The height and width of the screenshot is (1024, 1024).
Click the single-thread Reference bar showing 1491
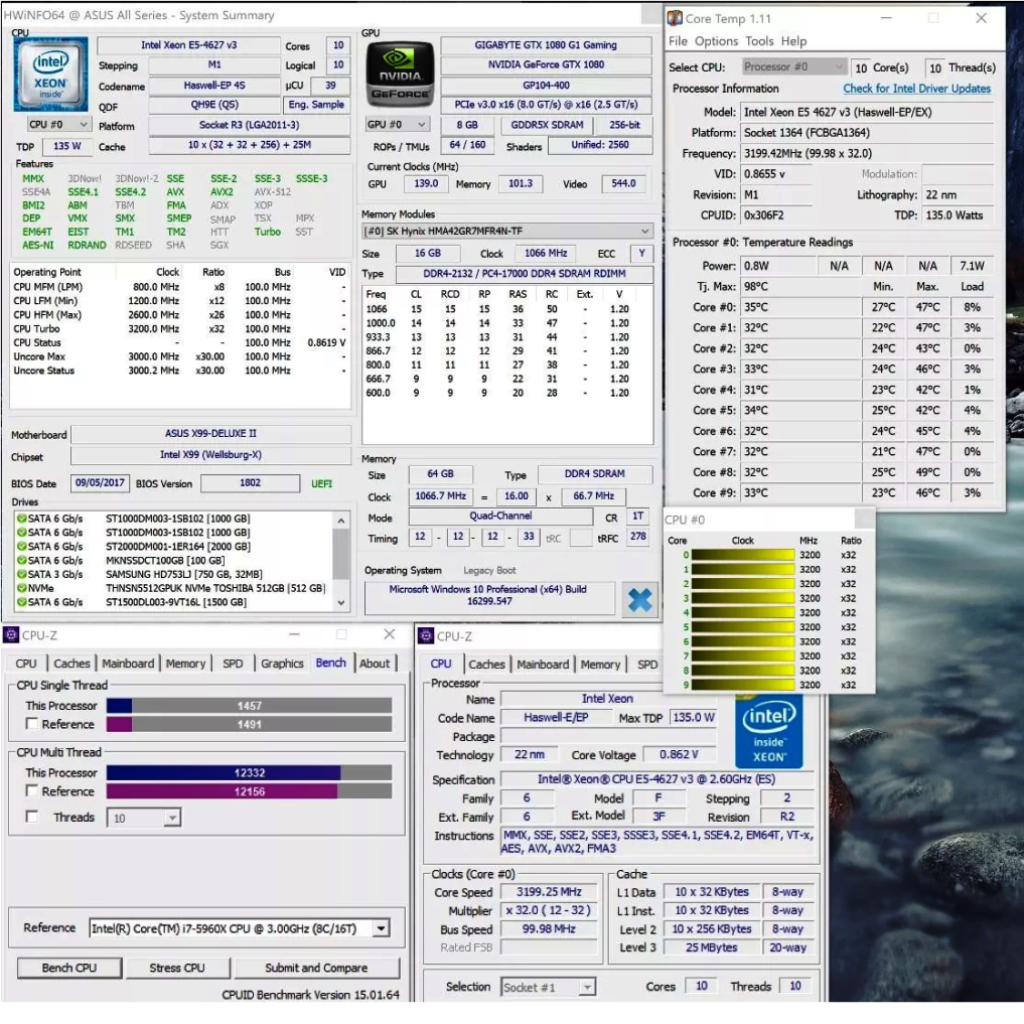click(249, 724)
